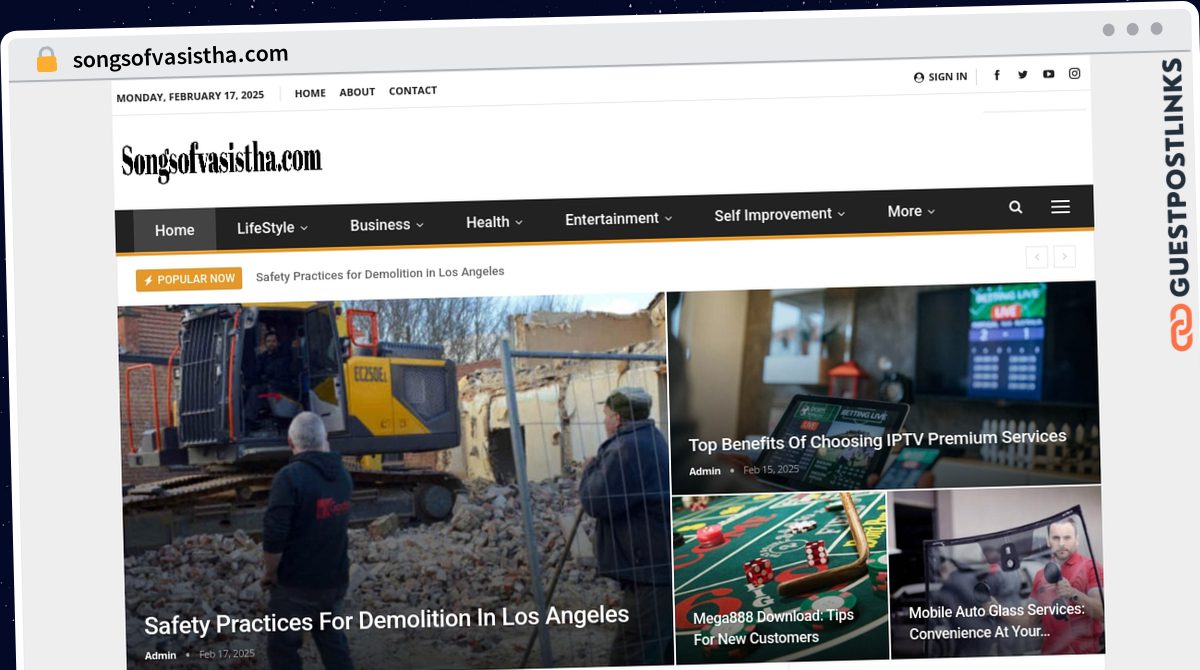
Task: Click the Sign In link
Action: click(940, 77)
